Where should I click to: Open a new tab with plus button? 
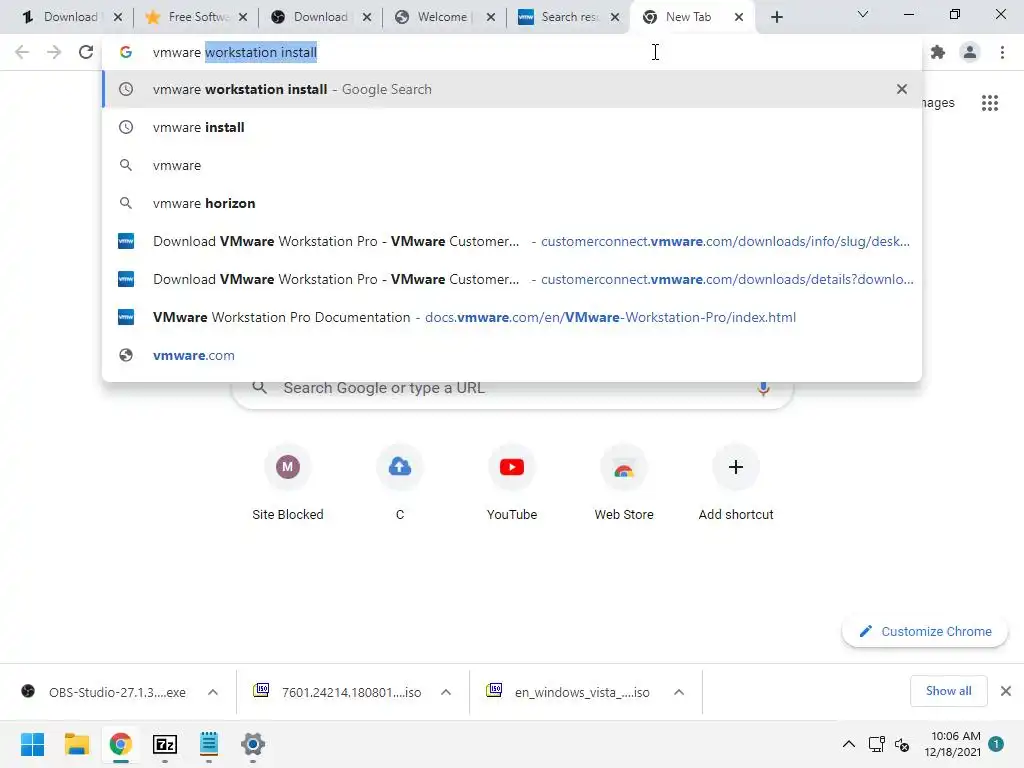pyautogui.click(x=776, y=17)
